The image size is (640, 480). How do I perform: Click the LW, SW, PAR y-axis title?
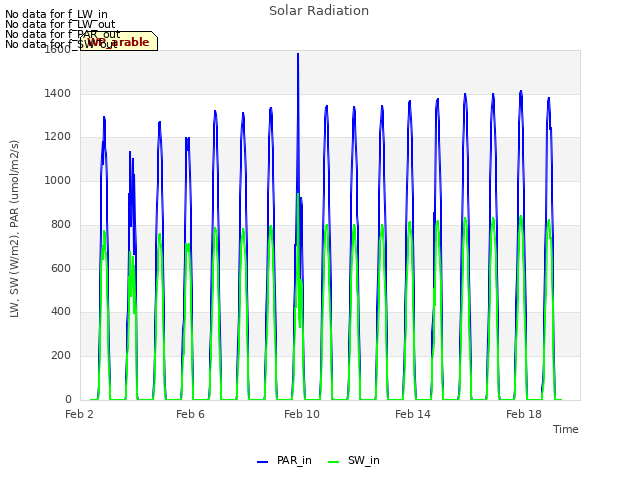pos(14,229)
